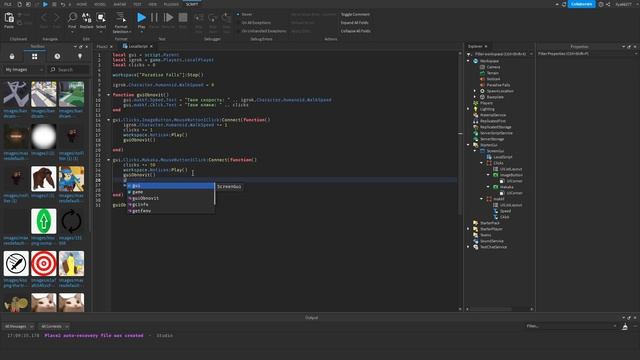Click the clear output broom icon
The width and height of the screenshot is (640, 360).
625,327
